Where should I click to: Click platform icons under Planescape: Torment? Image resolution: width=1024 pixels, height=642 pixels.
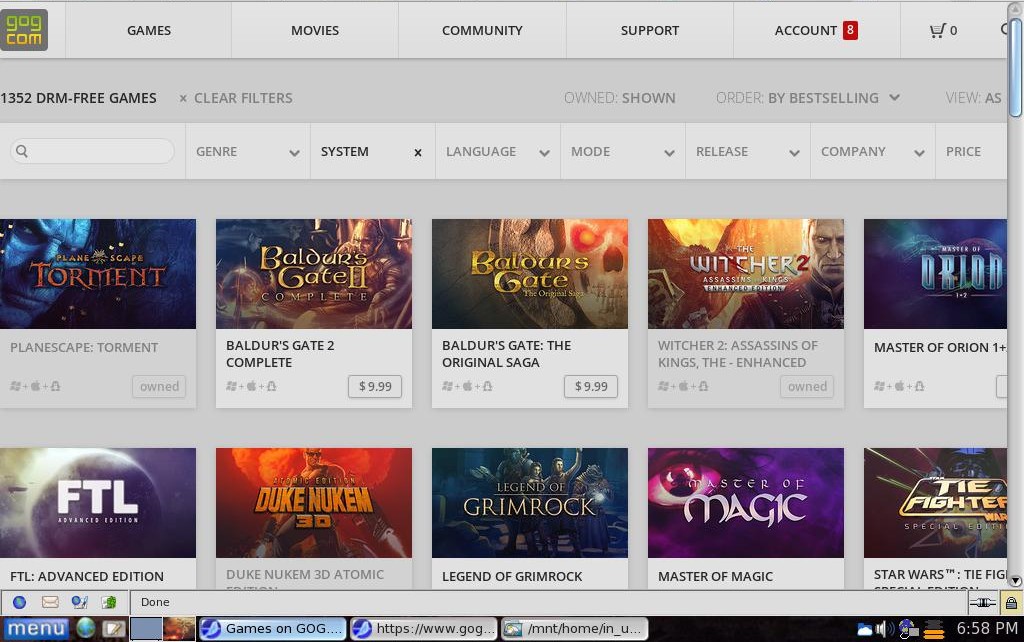click(35, 386)
